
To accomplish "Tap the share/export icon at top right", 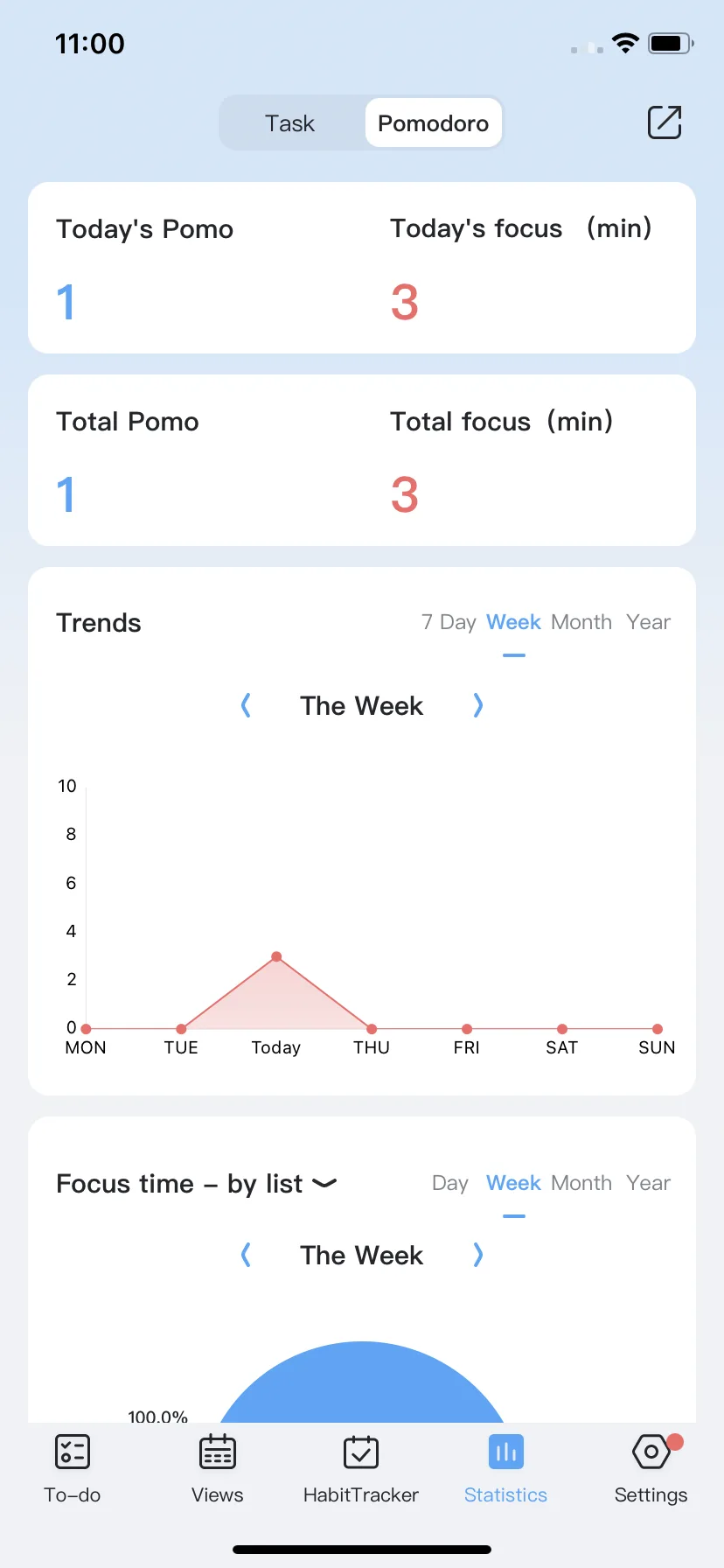I will click(x=665, y=122).
